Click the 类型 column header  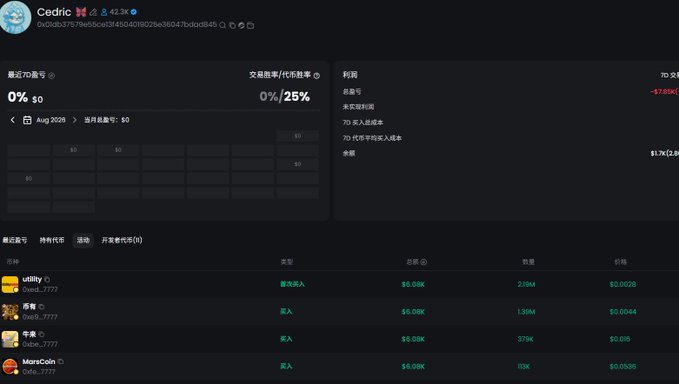(x=287, y=262)
